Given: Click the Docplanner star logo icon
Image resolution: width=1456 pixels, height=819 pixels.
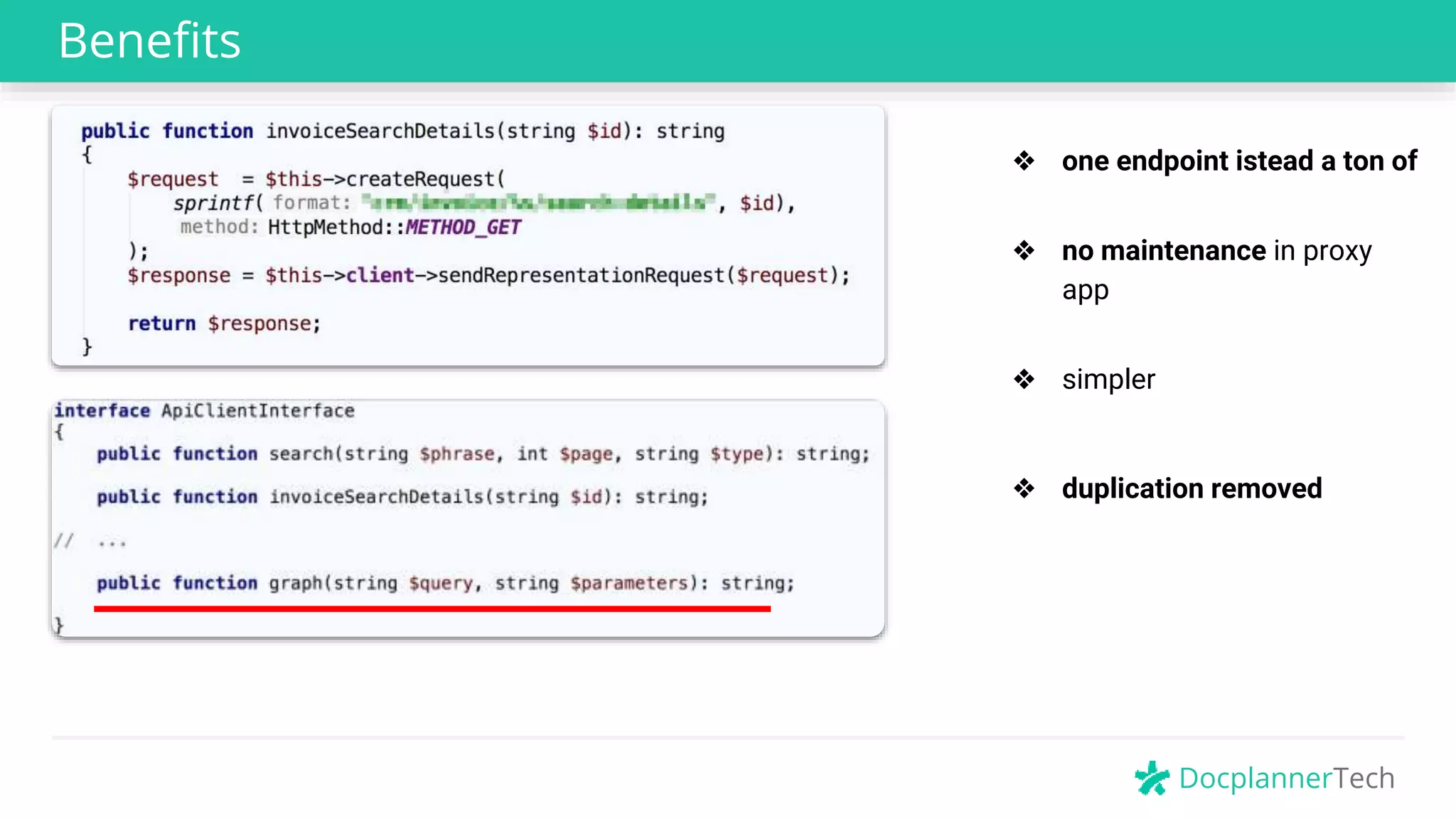Looking at the screenshot, I should click(x=1152, y=778).
